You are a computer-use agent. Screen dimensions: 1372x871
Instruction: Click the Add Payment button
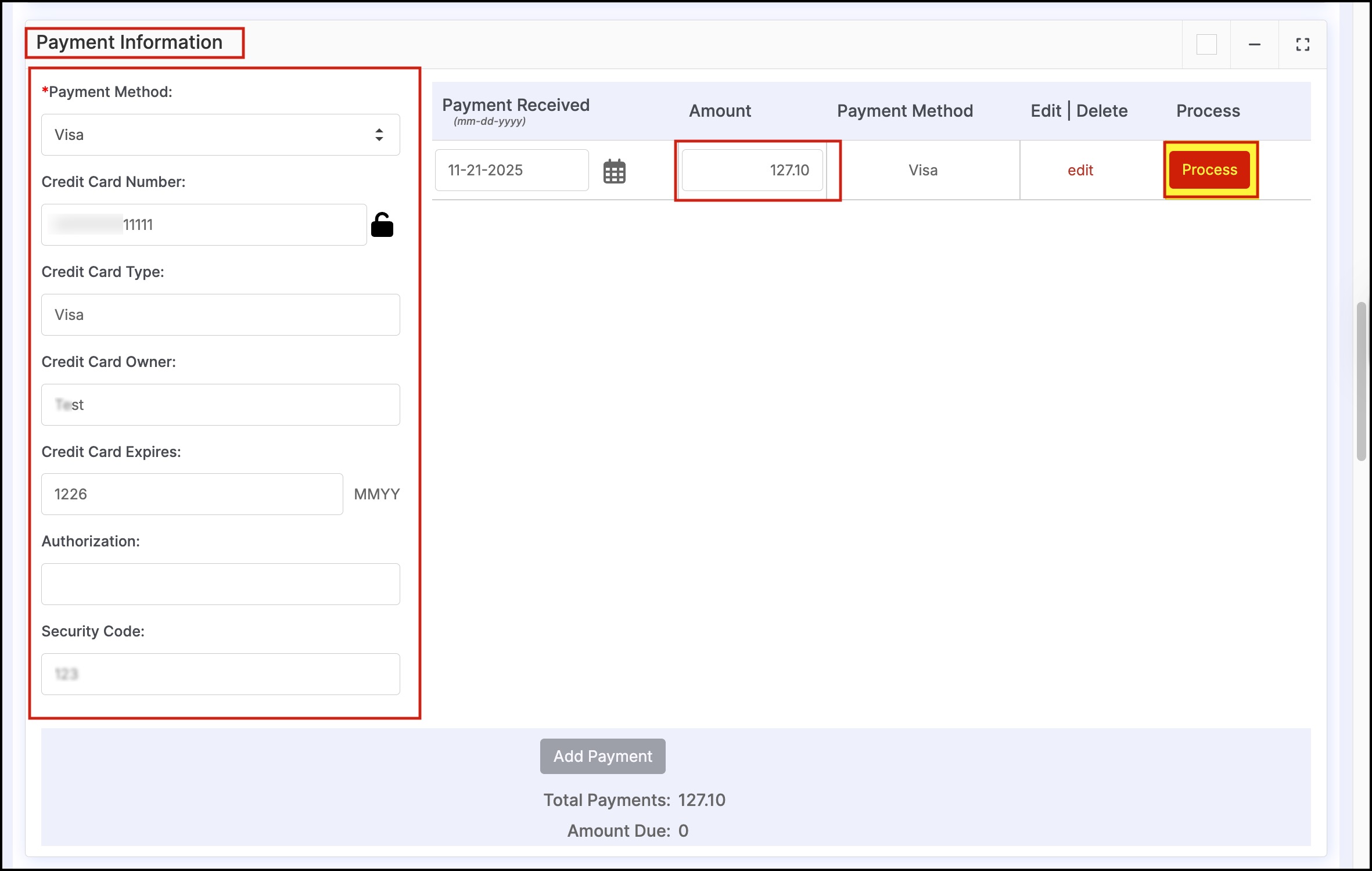(x=602, y=756)
